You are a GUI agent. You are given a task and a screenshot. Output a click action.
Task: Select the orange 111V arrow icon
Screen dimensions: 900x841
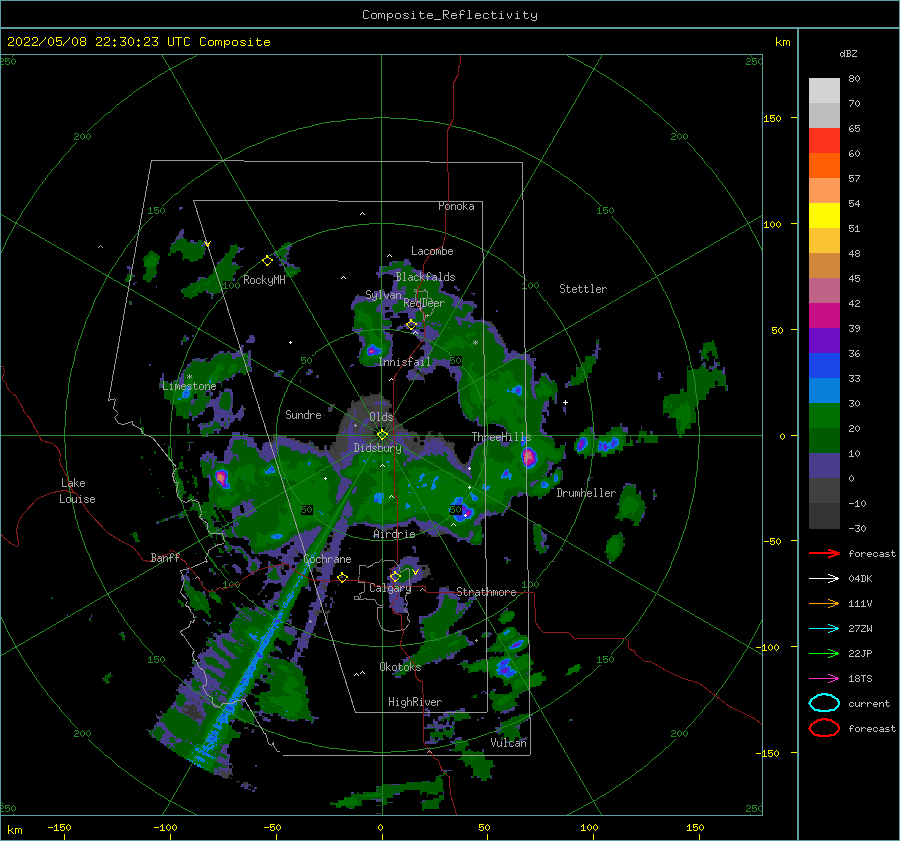tap(824, 603)
